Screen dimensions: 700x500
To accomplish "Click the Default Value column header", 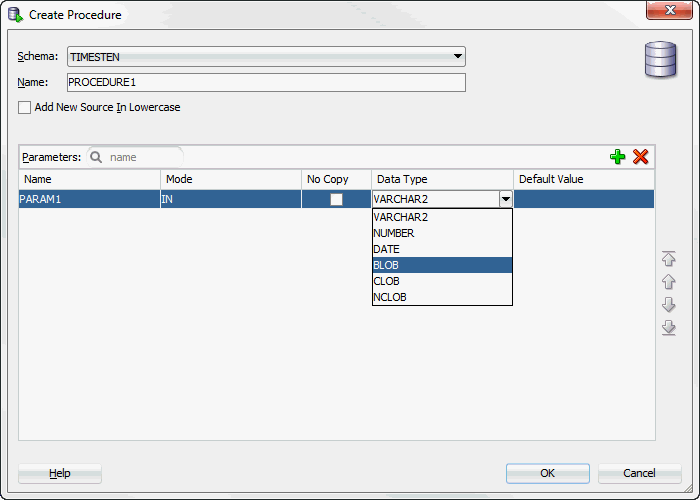I will (584, 179).
